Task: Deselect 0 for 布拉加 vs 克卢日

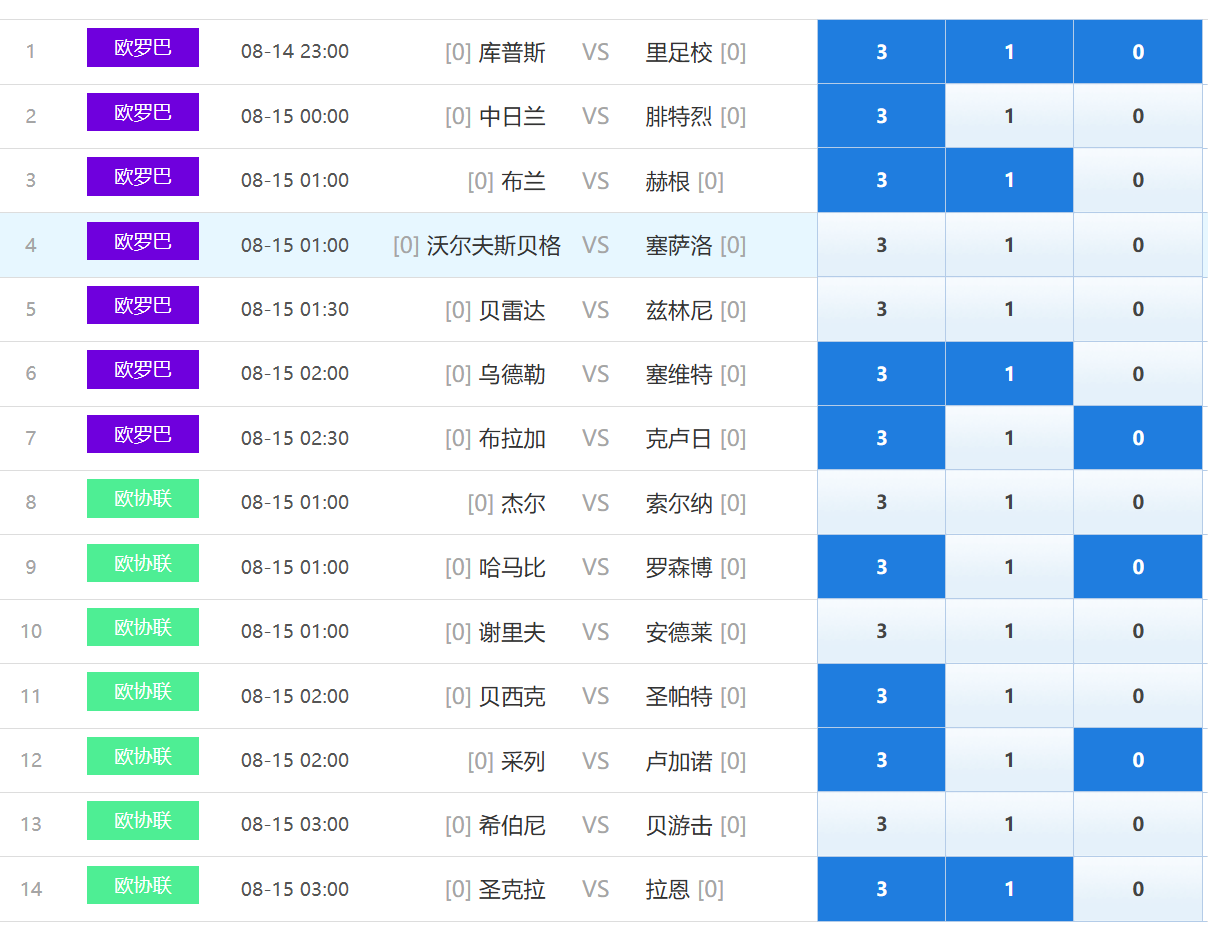Action: click(1138, 438)
